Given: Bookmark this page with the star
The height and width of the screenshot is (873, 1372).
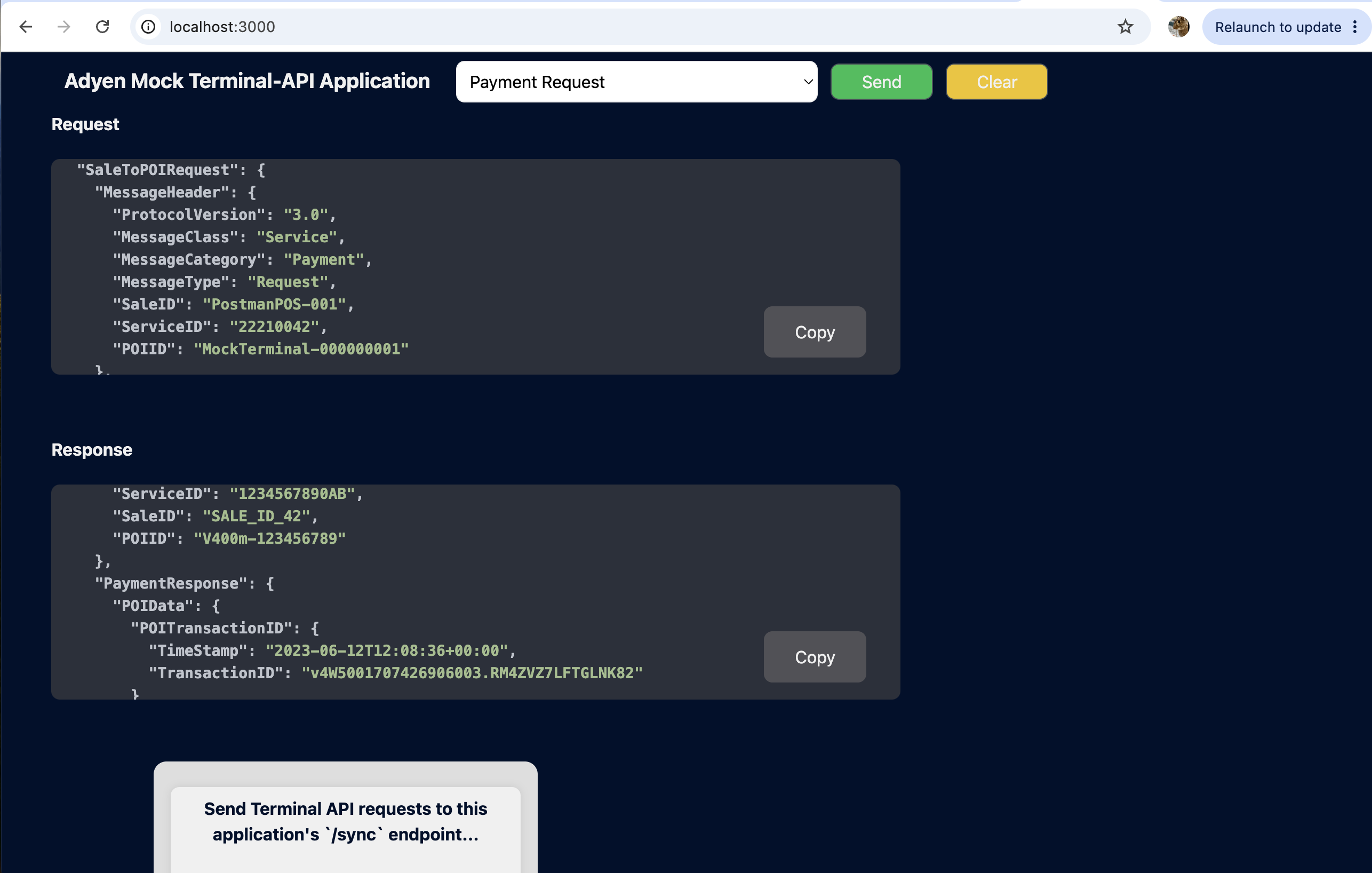Looking at the screenshot, I should [1126, 27].
